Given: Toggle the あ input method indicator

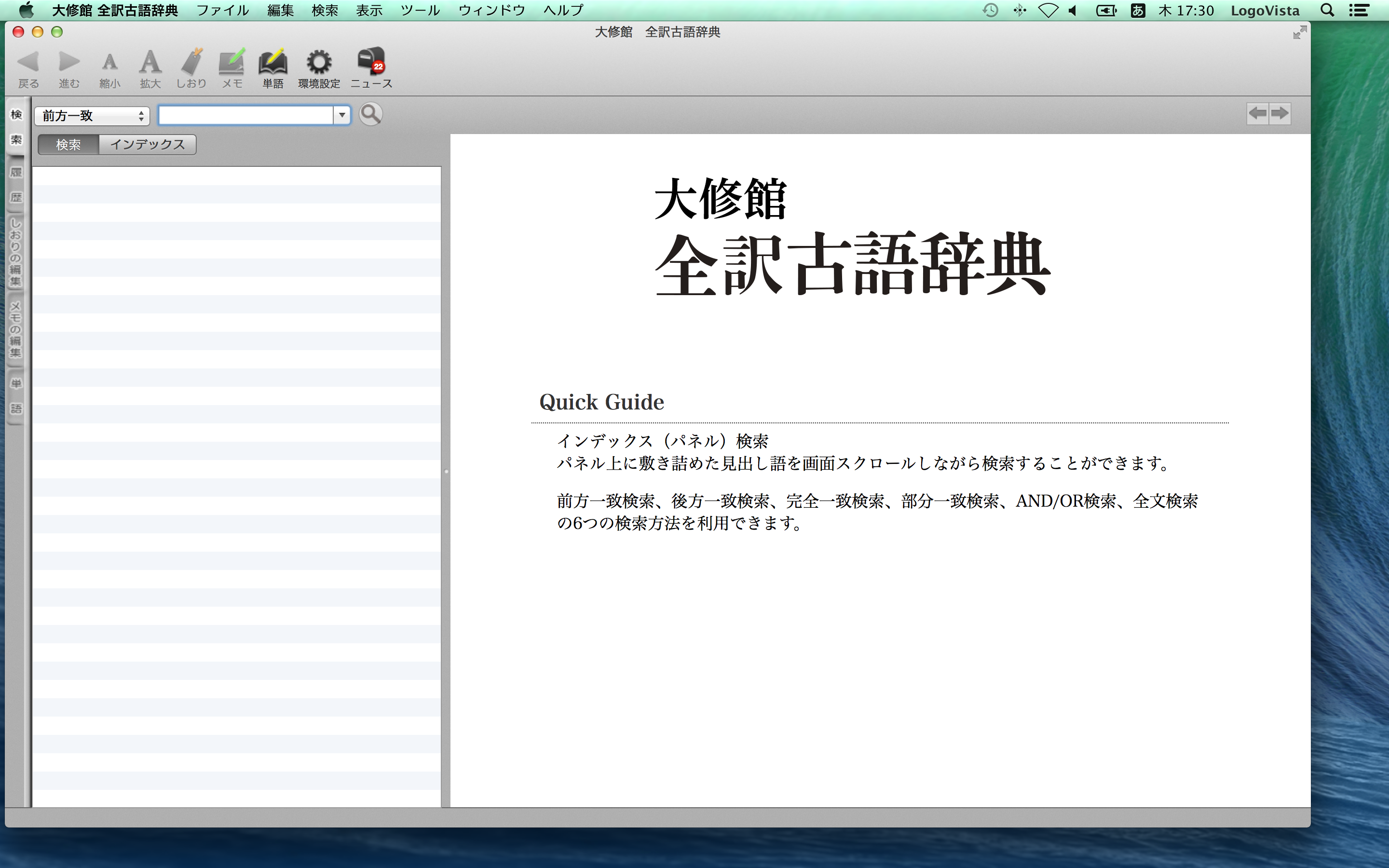Looking at the screenshot, I should tap(1138, 10).
